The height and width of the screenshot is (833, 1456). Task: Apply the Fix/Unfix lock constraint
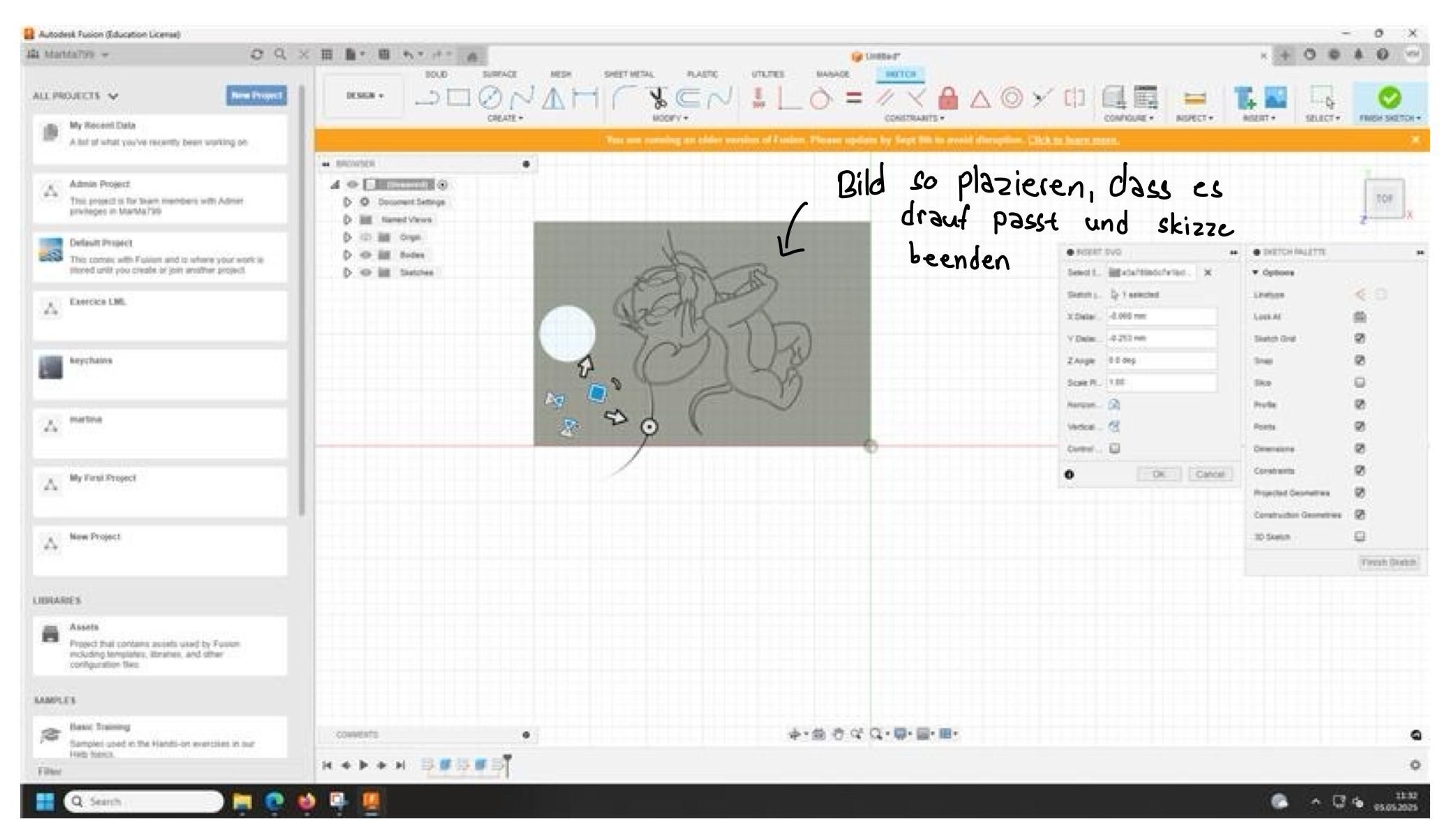tap(947, 98)
